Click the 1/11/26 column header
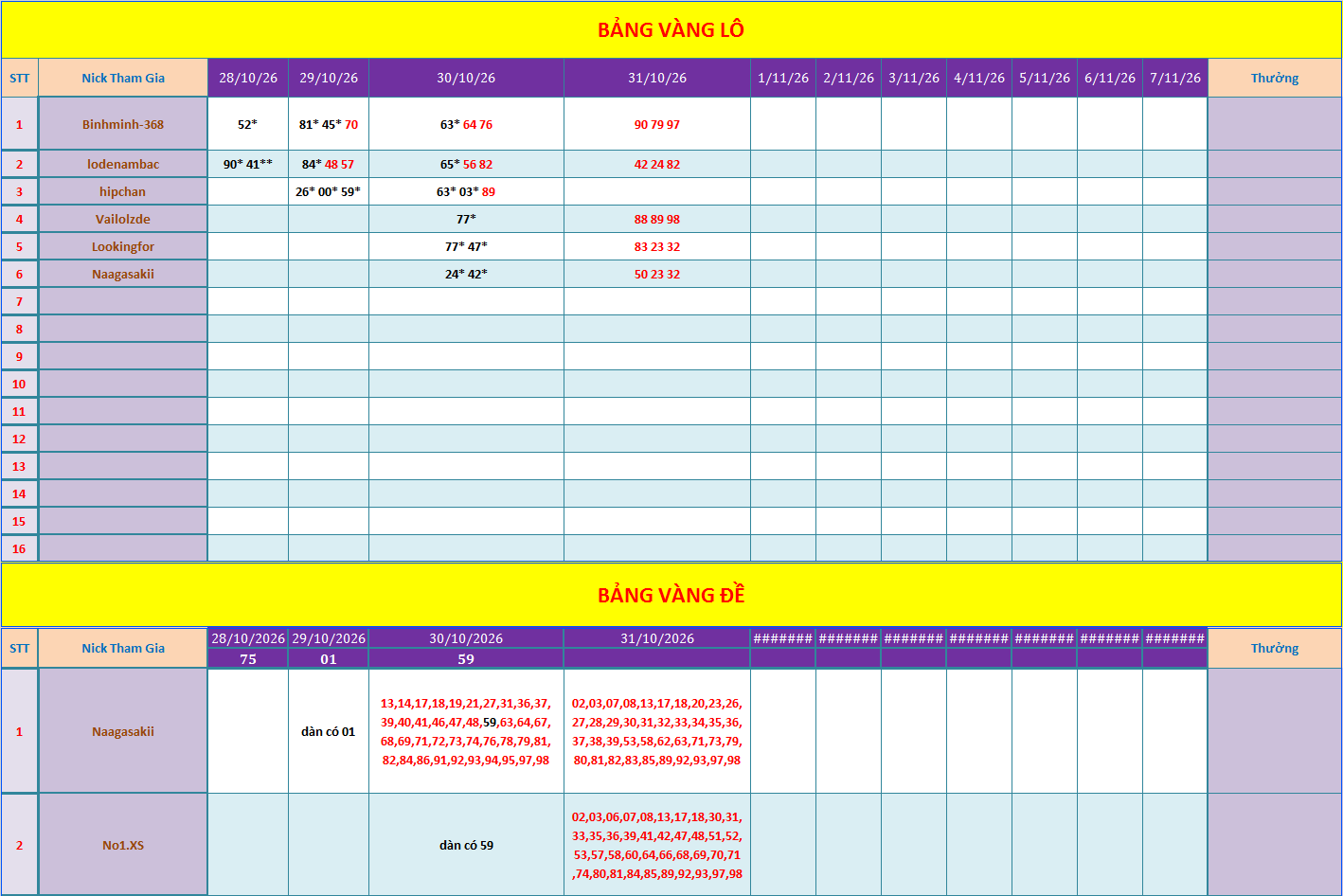 click(783, 78)
